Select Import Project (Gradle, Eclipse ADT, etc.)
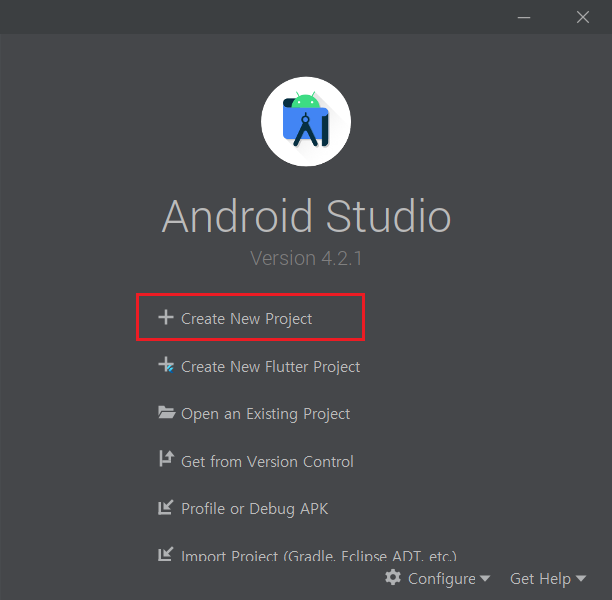 pos(319,555)
